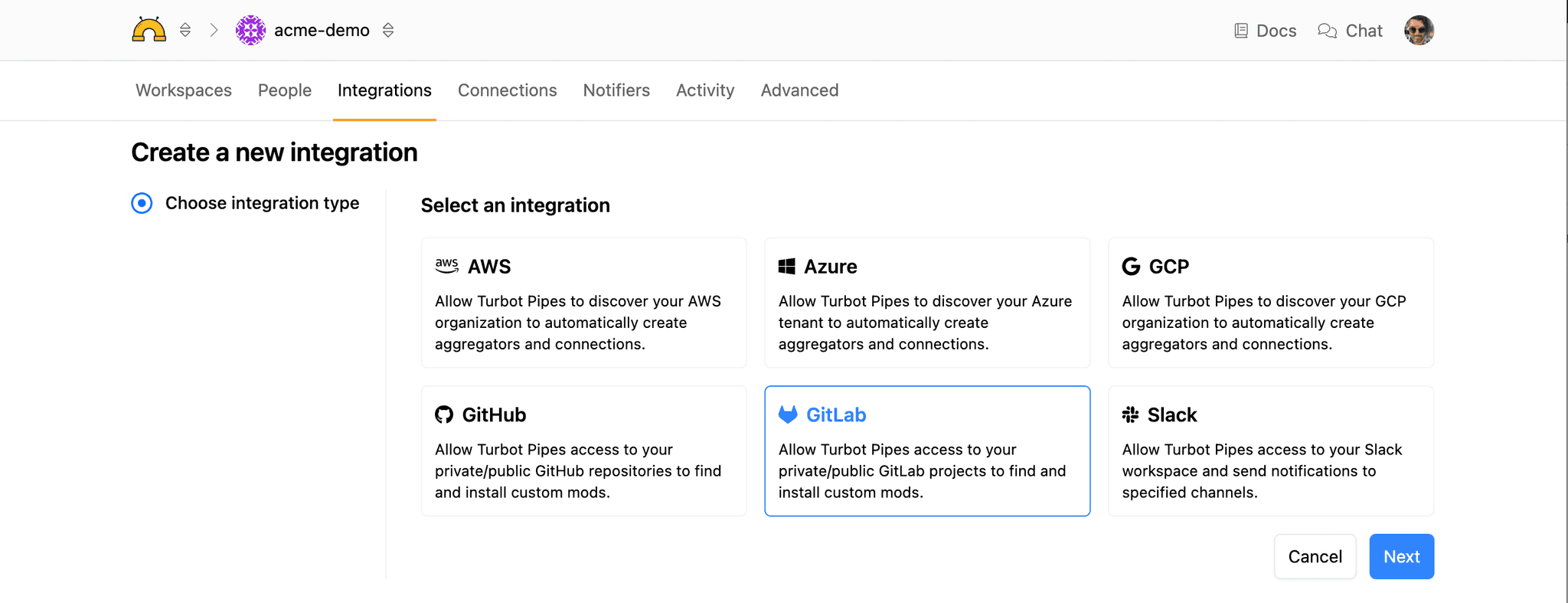Screen dimensions: 1568x603
Task: Click the AWS logo icon
Action: [446, 266]
